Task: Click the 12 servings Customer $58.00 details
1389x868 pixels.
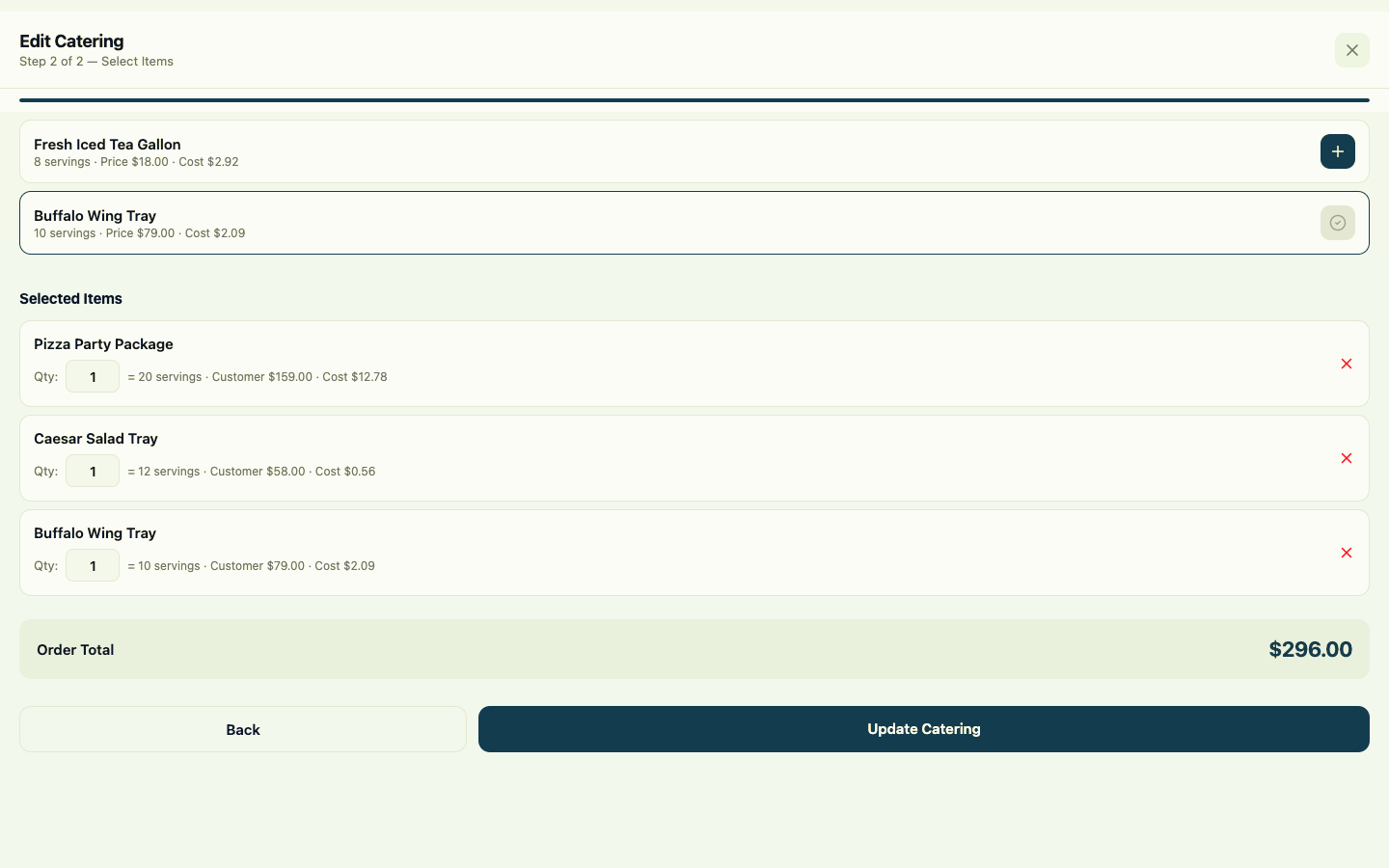Action: pos(252,472)
